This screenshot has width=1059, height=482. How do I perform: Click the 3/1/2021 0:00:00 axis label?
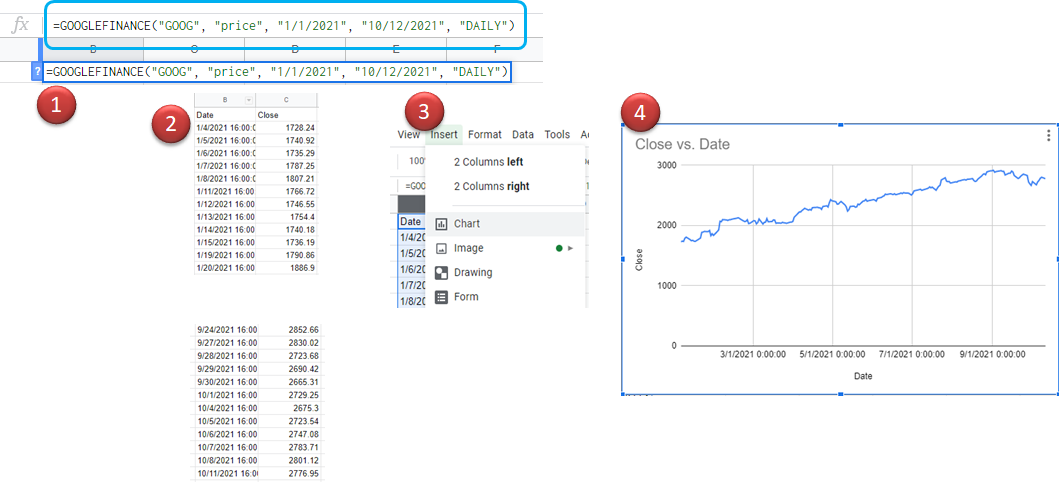752,354
